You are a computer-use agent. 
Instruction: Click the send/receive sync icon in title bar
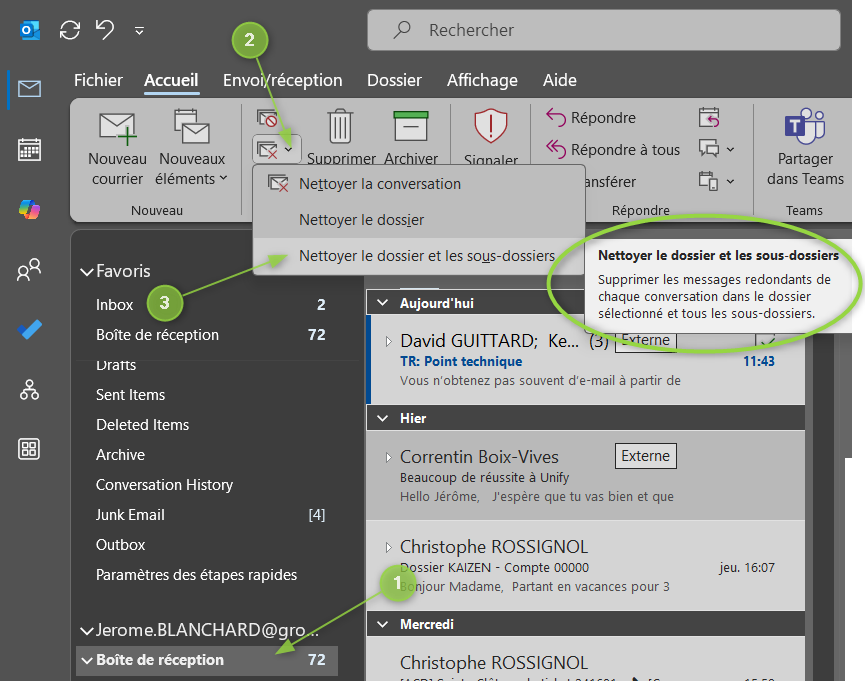(x=69, y=30)
